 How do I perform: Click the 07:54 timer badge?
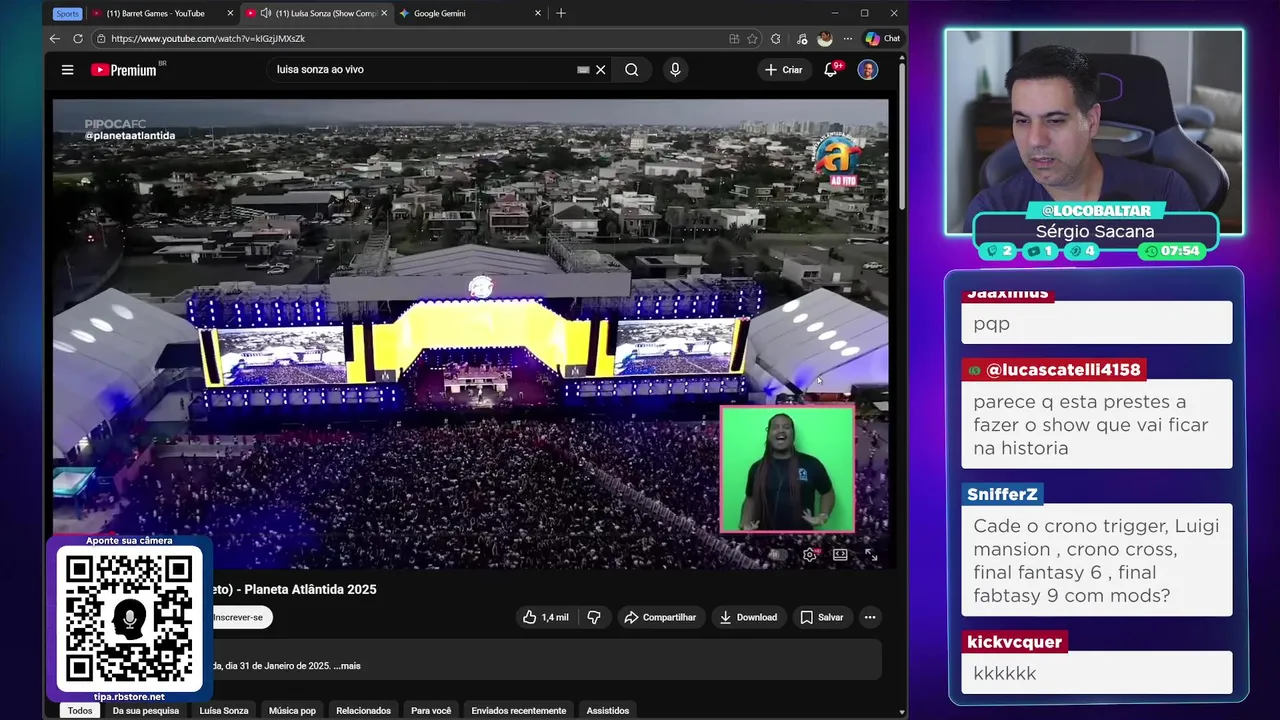coord(1172,251)
